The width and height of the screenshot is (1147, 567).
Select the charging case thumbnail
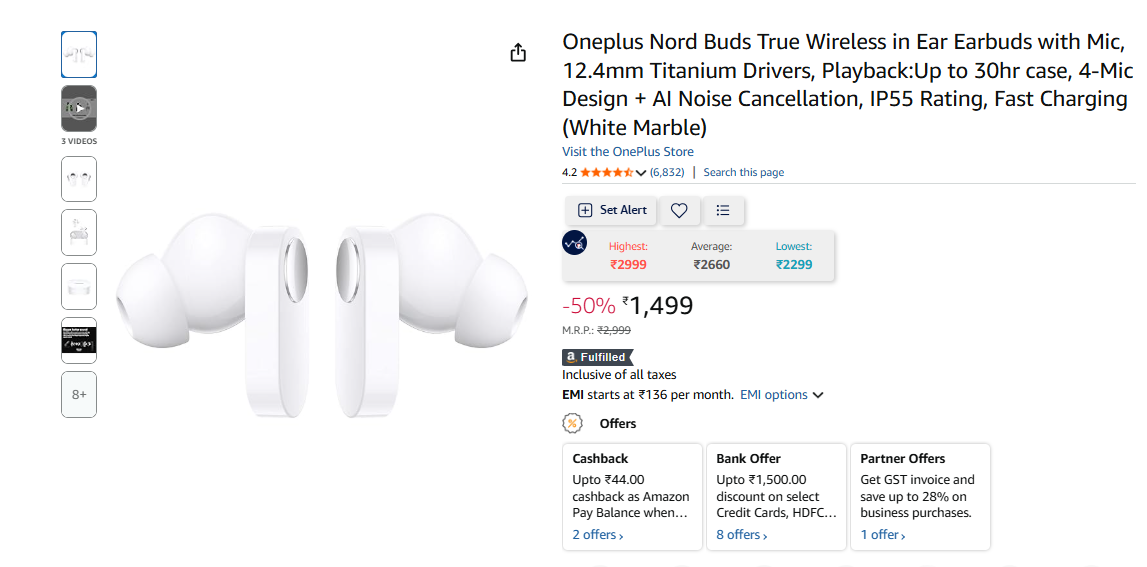click(79, 286)
